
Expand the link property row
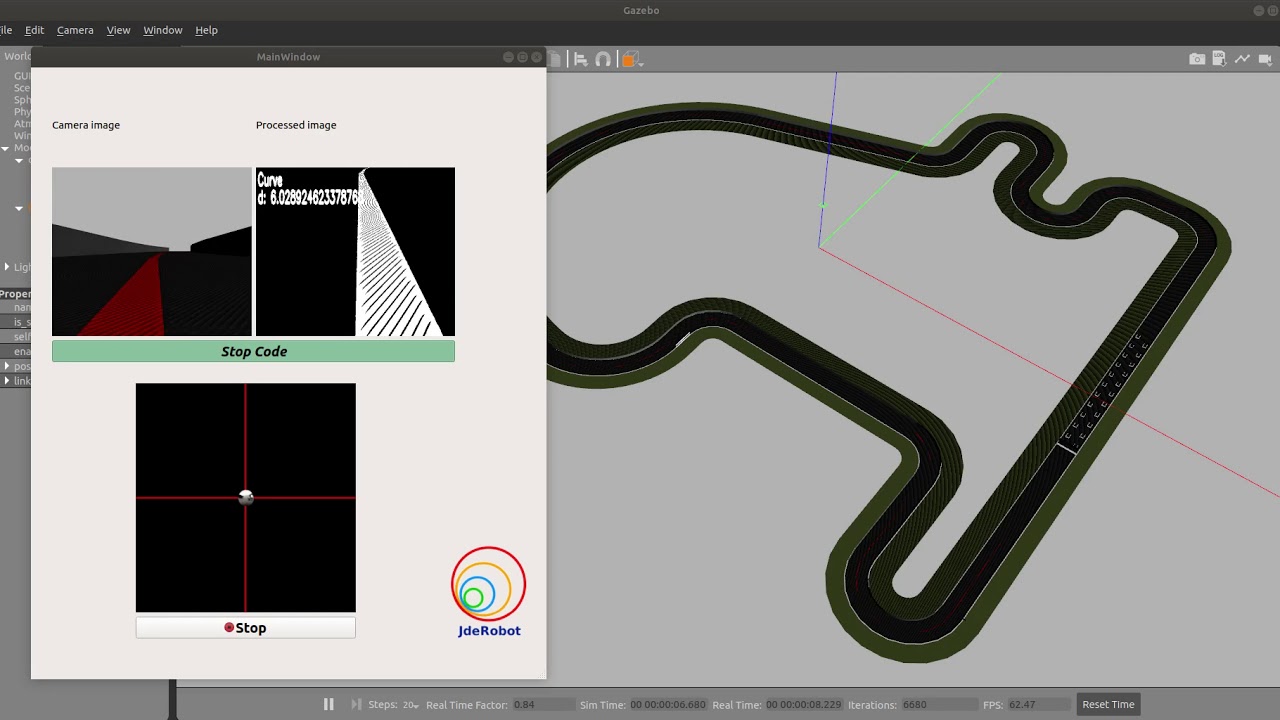pos(7,381)
